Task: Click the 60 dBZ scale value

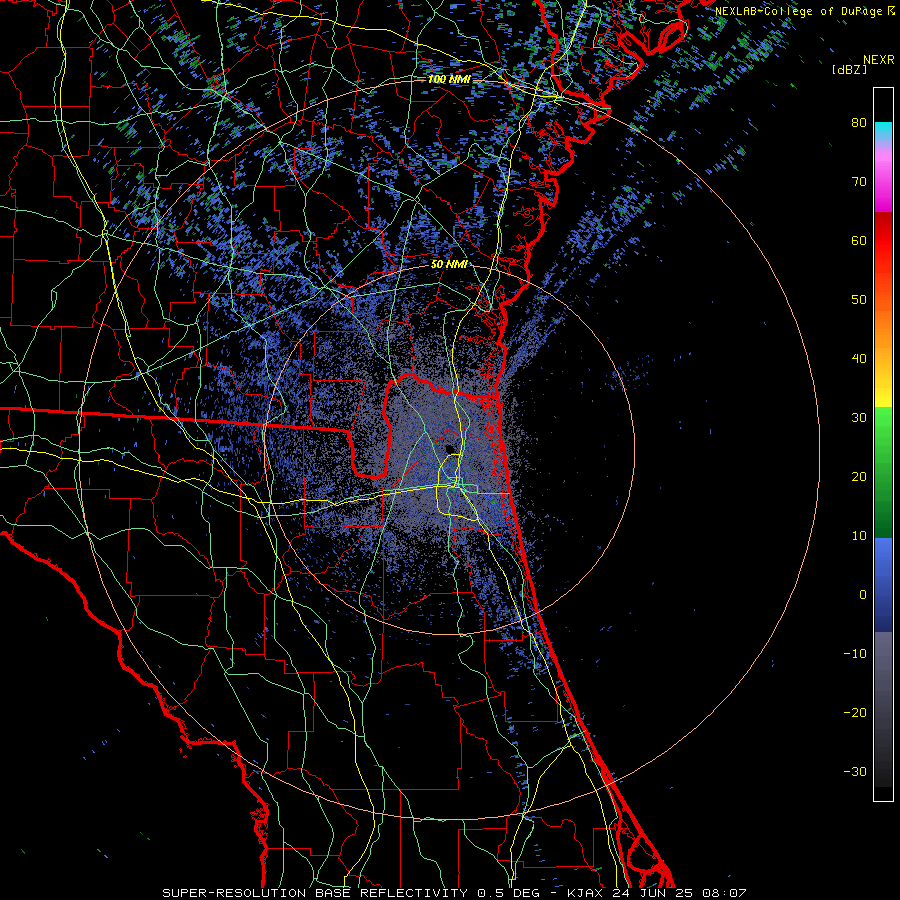Action: pyautogui.click(x=859, y=240)
